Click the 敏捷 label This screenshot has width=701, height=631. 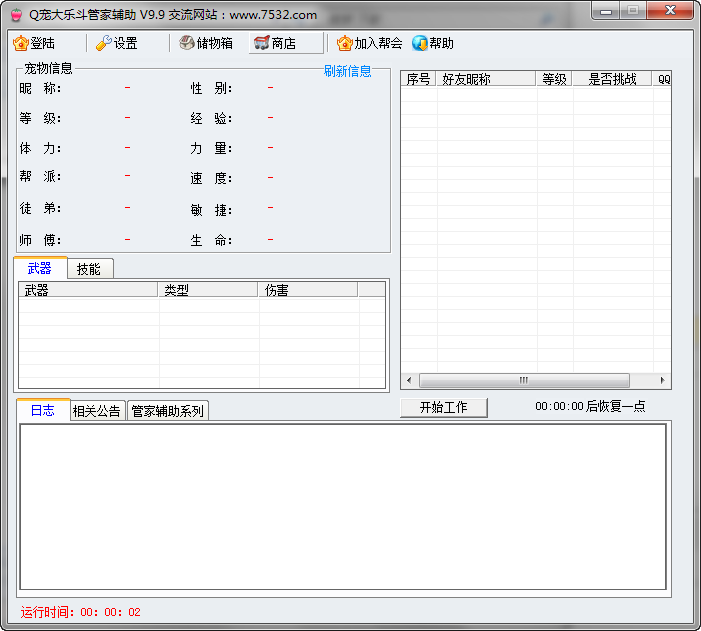(x=211, y=210)
